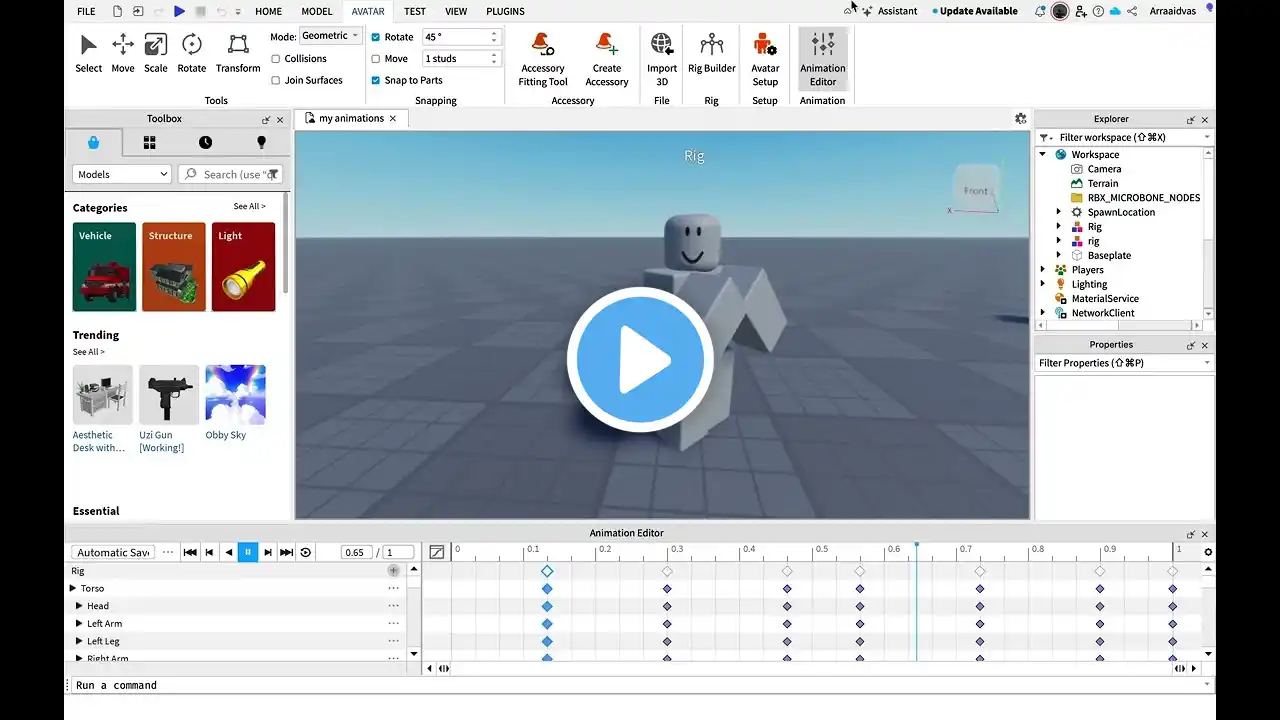Launch the Rig Builder

[x=711, y=53]
